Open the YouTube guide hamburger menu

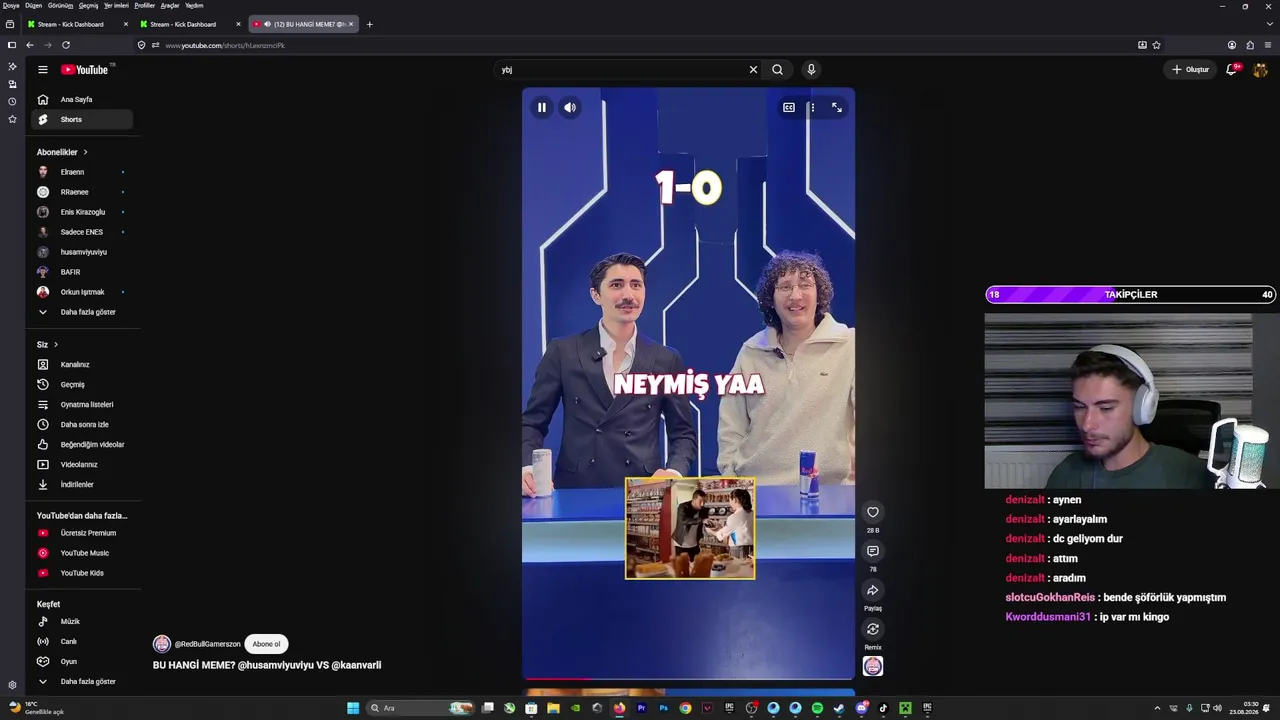(x=43, y=69)
